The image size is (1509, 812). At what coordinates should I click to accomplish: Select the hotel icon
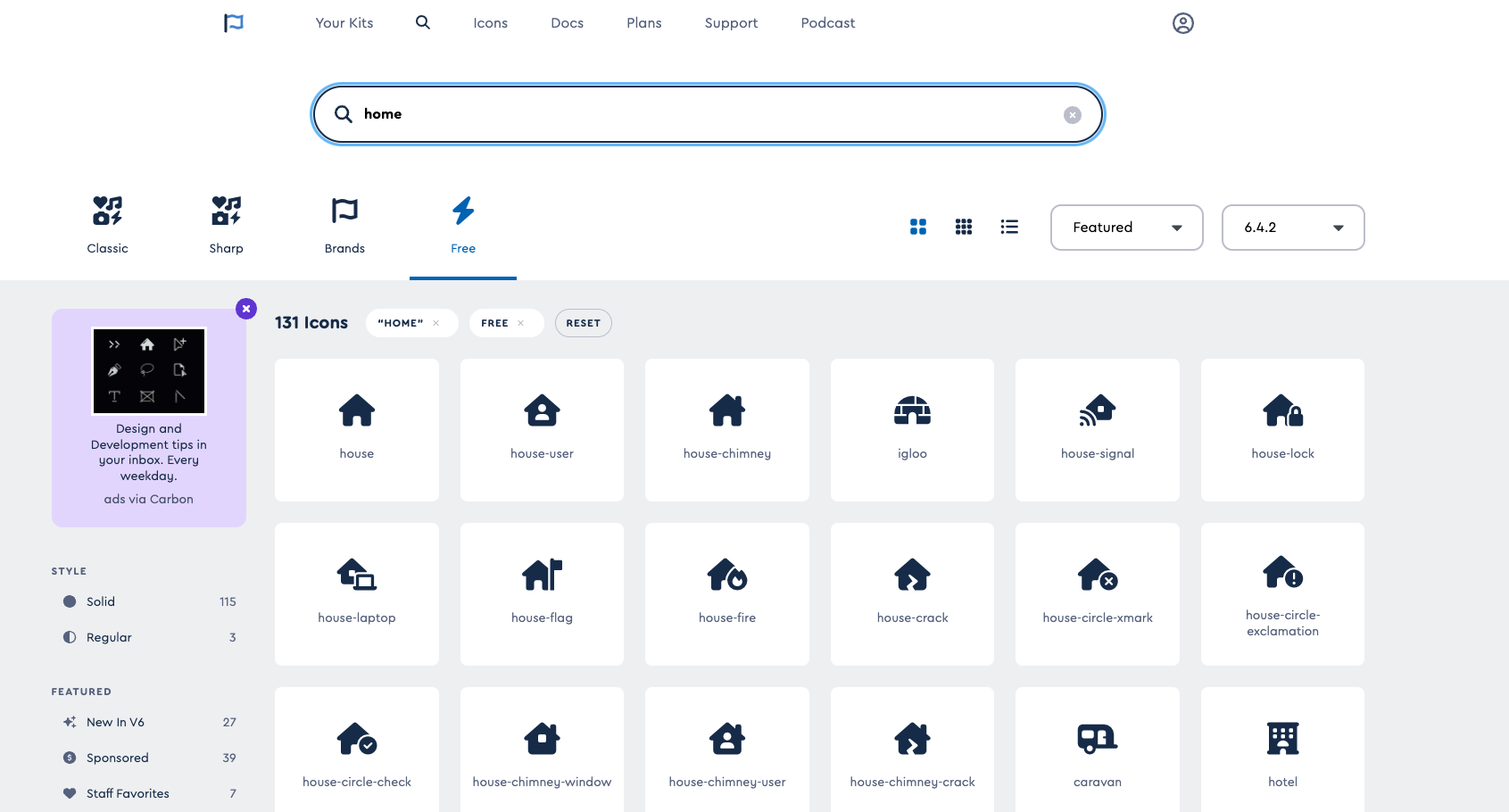(x=1282, y=750)
